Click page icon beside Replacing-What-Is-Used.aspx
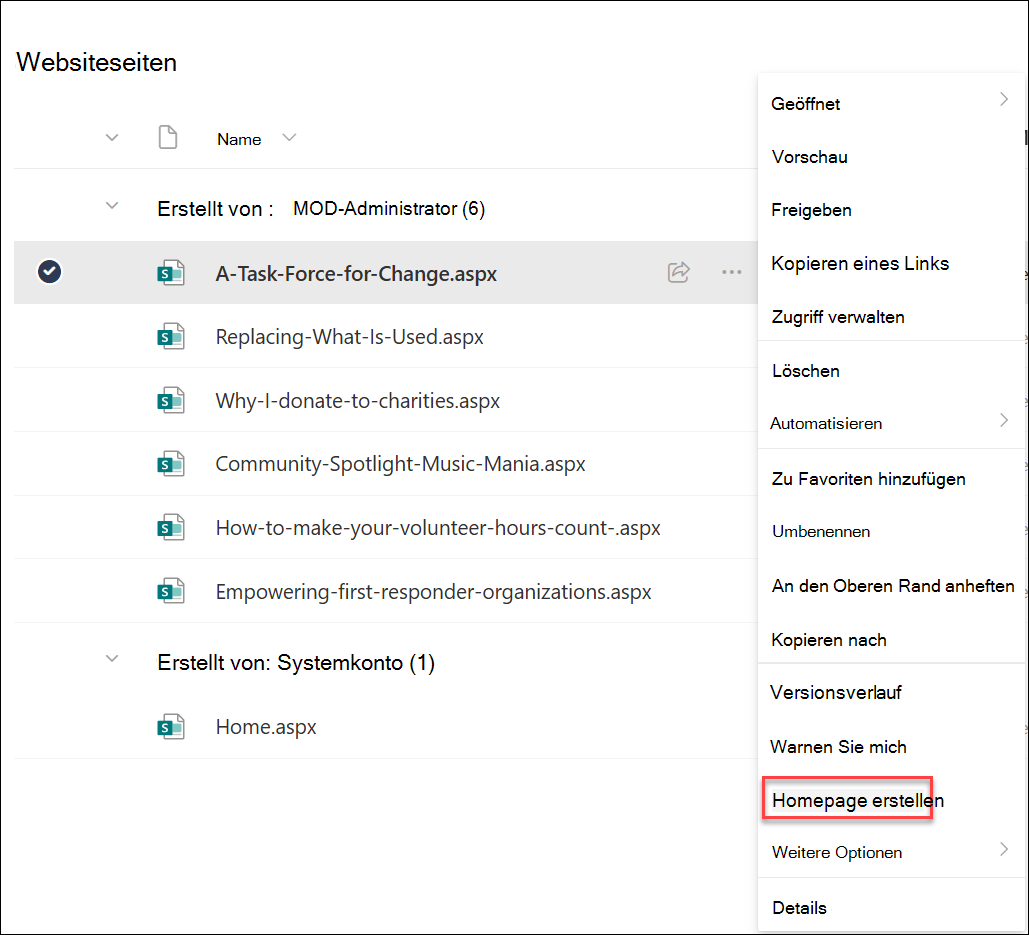The image size is (1029, 935). (171, 337)
